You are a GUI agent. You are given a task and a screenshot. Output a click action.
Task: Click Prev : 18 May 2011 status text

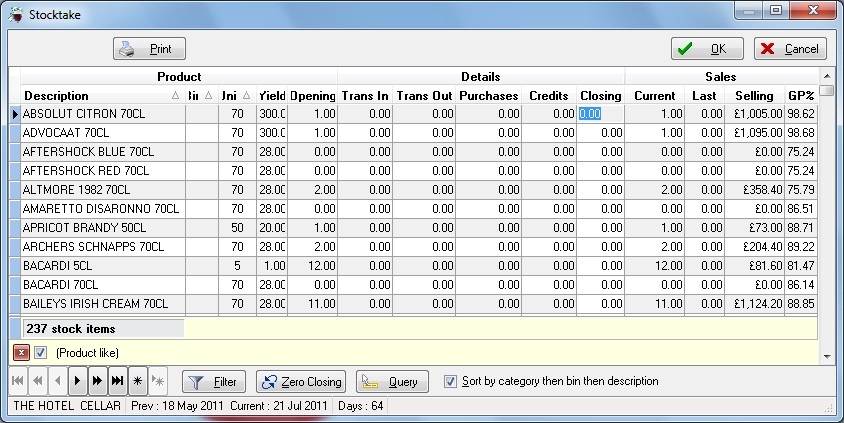pyautogui.click(x=178, y=405)
